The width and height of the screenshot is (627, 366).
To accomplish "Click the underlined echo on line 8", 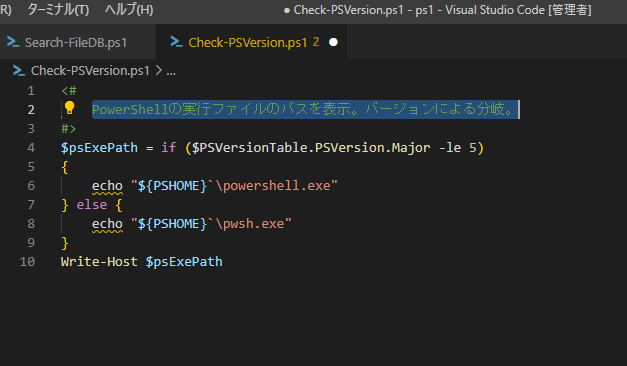I will point(107,224).
